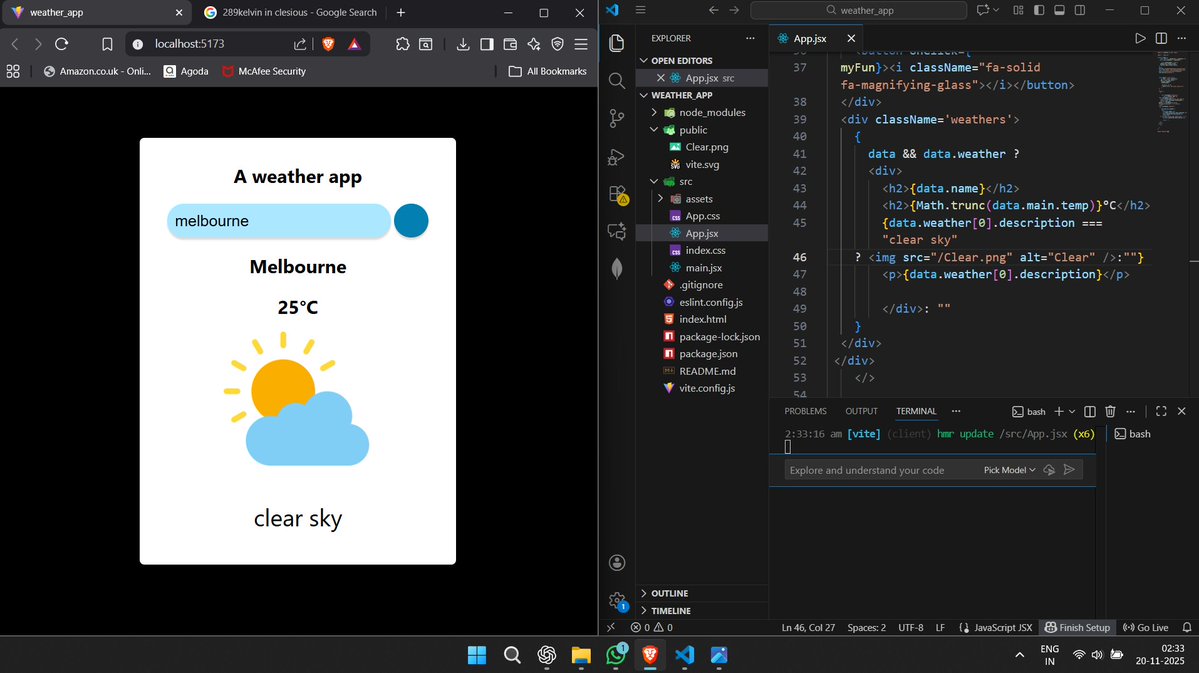Open new terminal profile dropdown arrow
Viewport: 1199px width, 673px height.
[x=1072, y=411]
